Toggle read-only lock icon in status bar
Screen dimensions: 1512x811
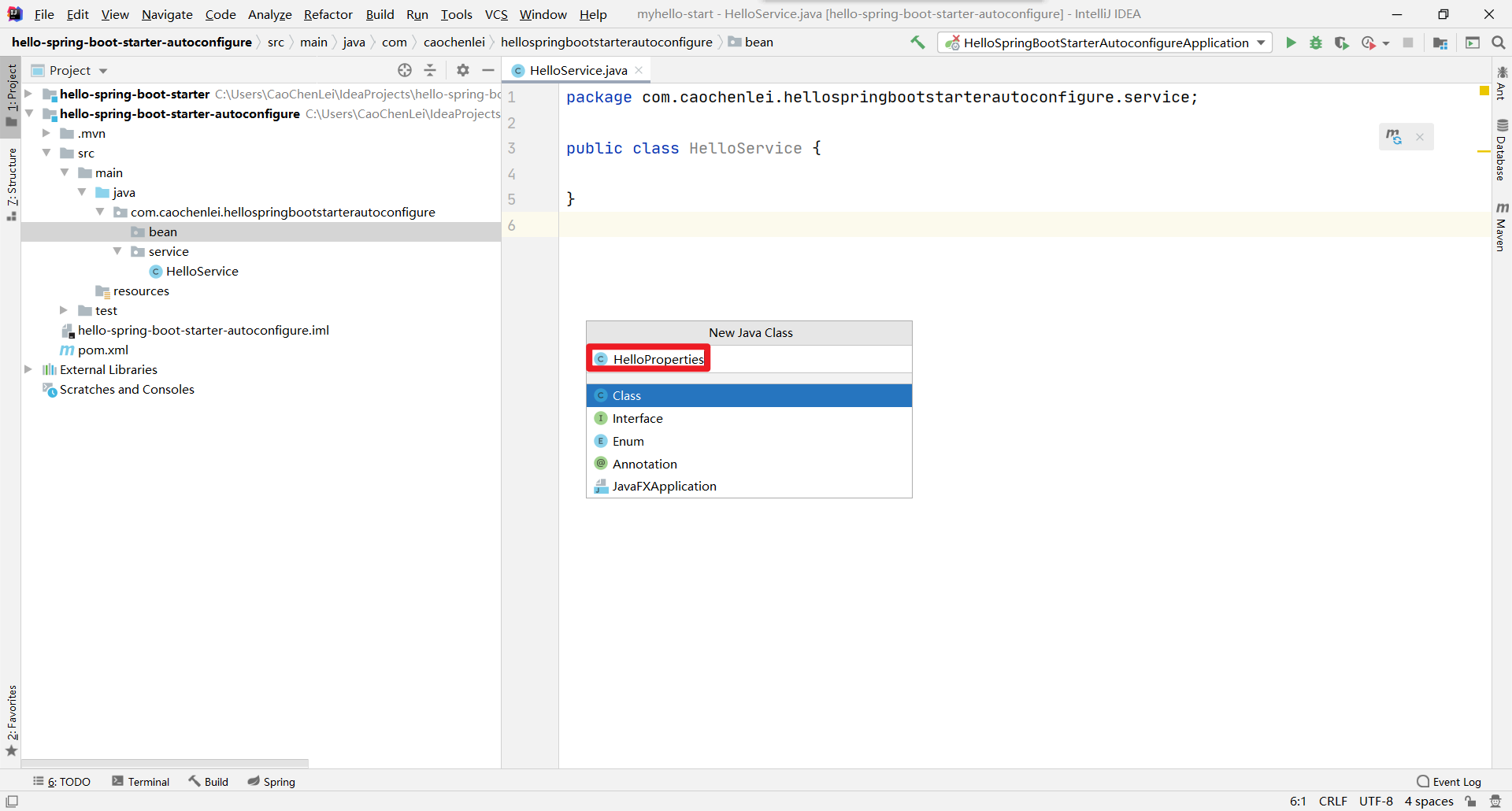pyautogui.click(x=1470, y=801)
